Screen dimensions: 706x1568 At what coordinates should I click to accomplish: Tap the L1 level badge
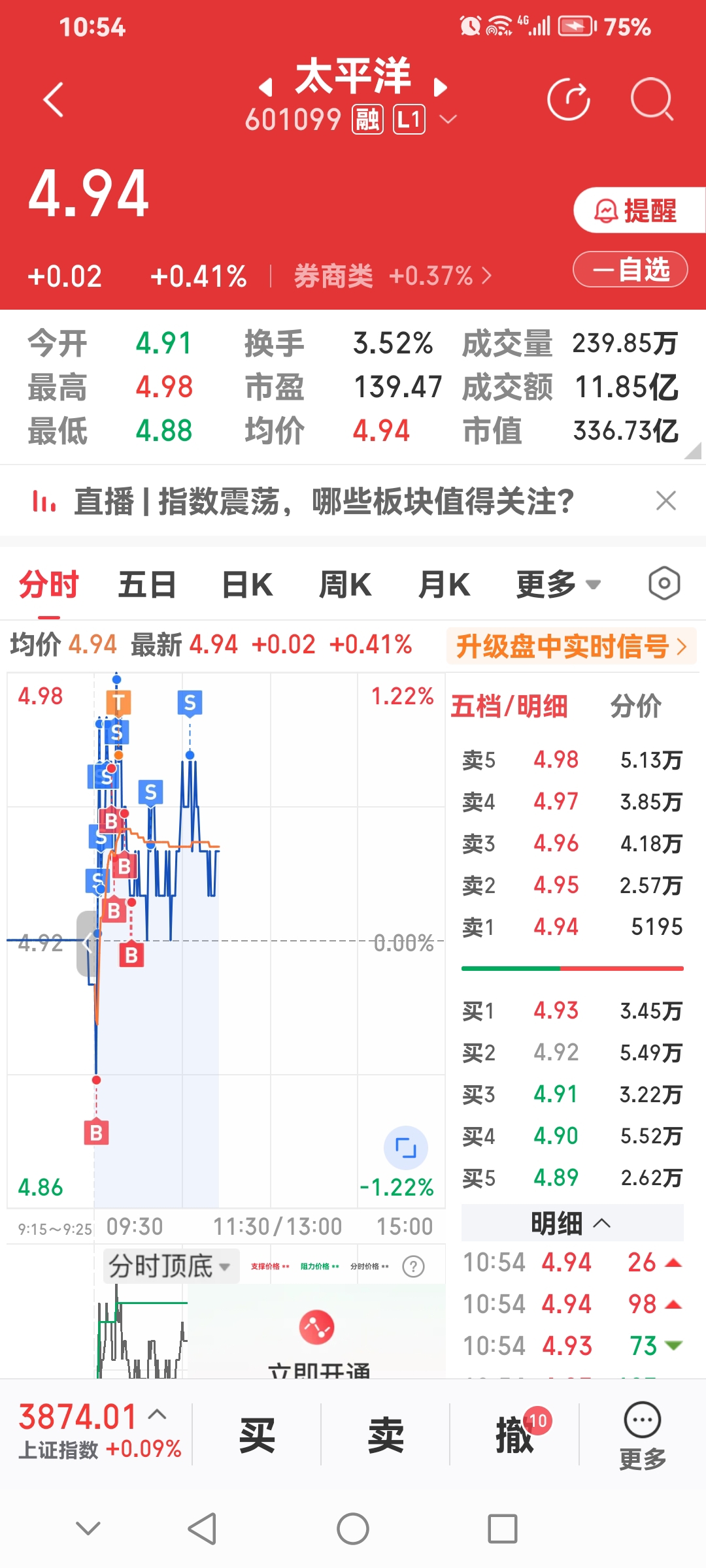(409, 120)
